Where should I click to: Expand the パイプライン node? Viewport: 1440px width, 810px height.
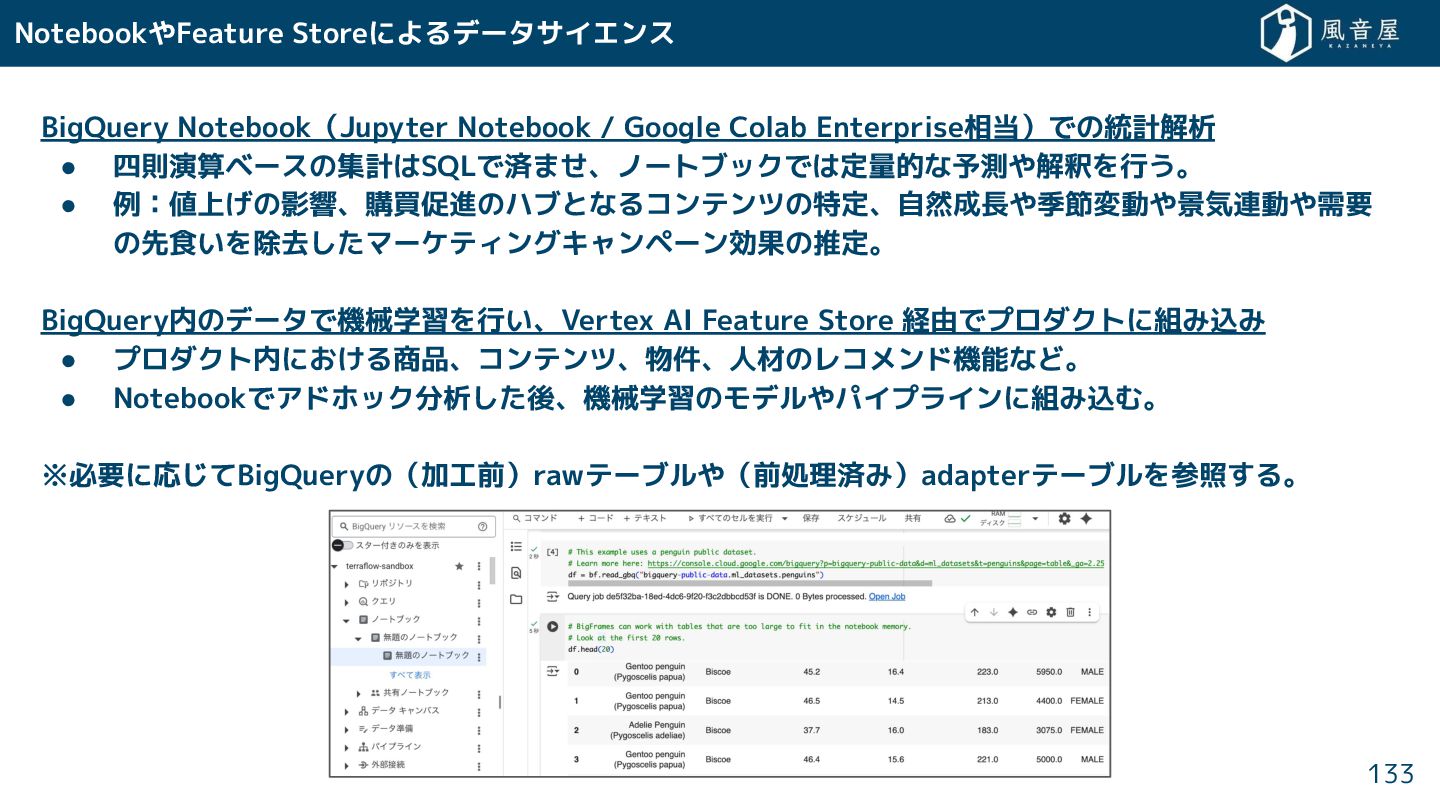click(347, 747)
